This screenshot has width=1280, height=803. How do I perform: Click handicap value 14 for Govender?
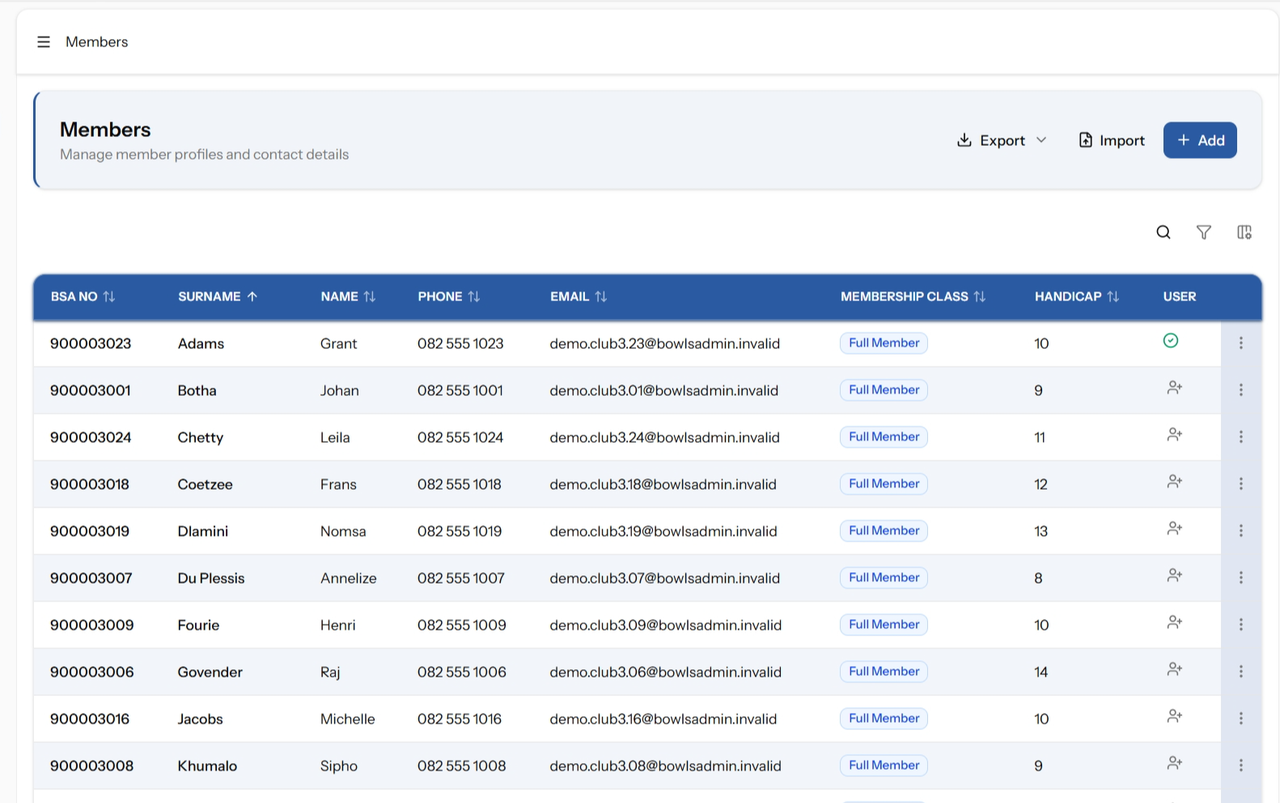[x=1041, y=672]
